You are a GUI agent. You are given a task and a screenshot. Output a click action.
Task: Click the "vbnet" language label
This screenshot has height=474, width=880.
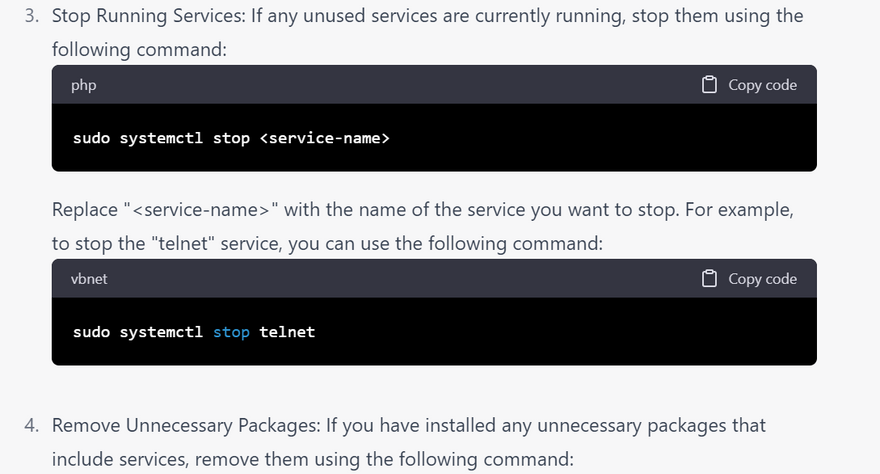(89, 279)
